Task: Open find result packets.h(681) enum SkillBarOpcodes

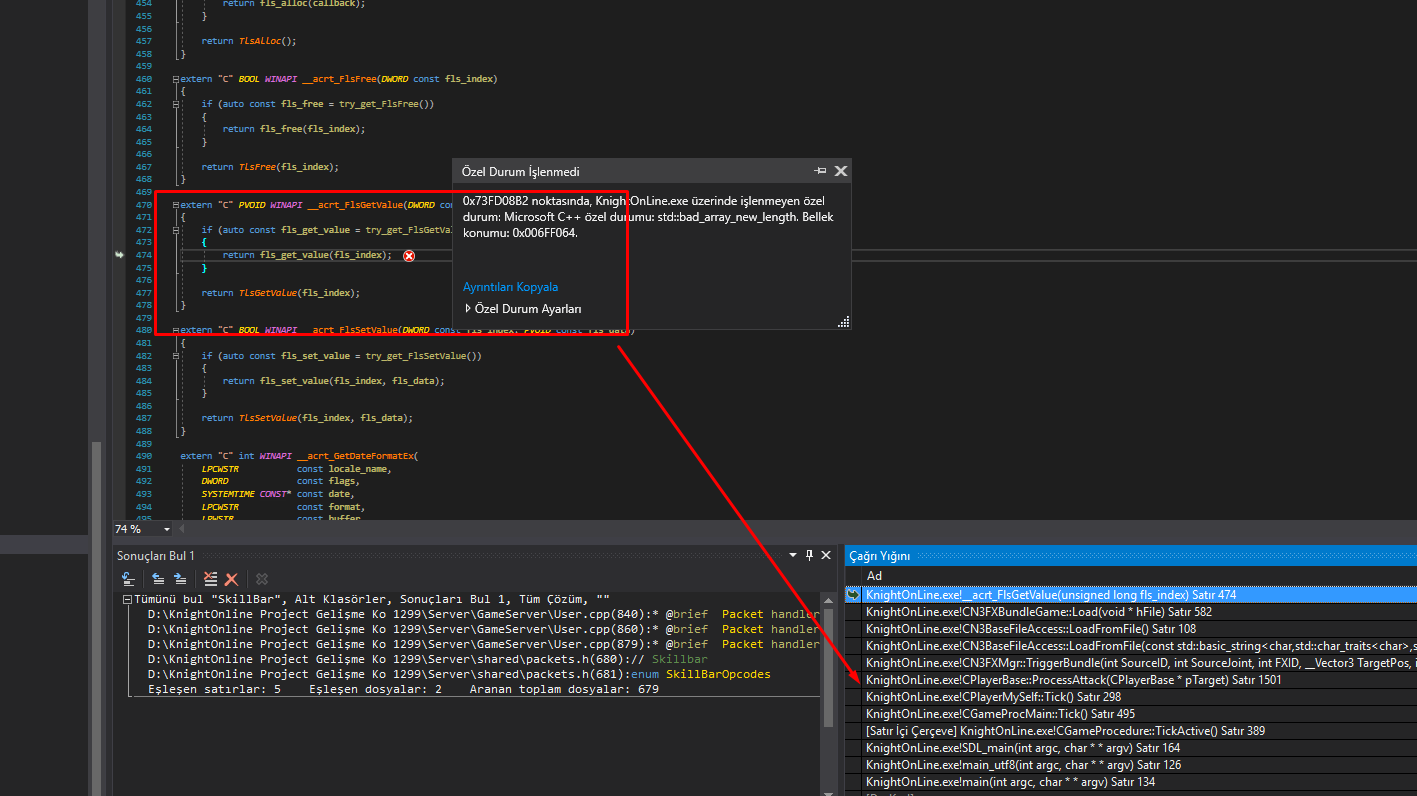Action: tap(459, 674)
